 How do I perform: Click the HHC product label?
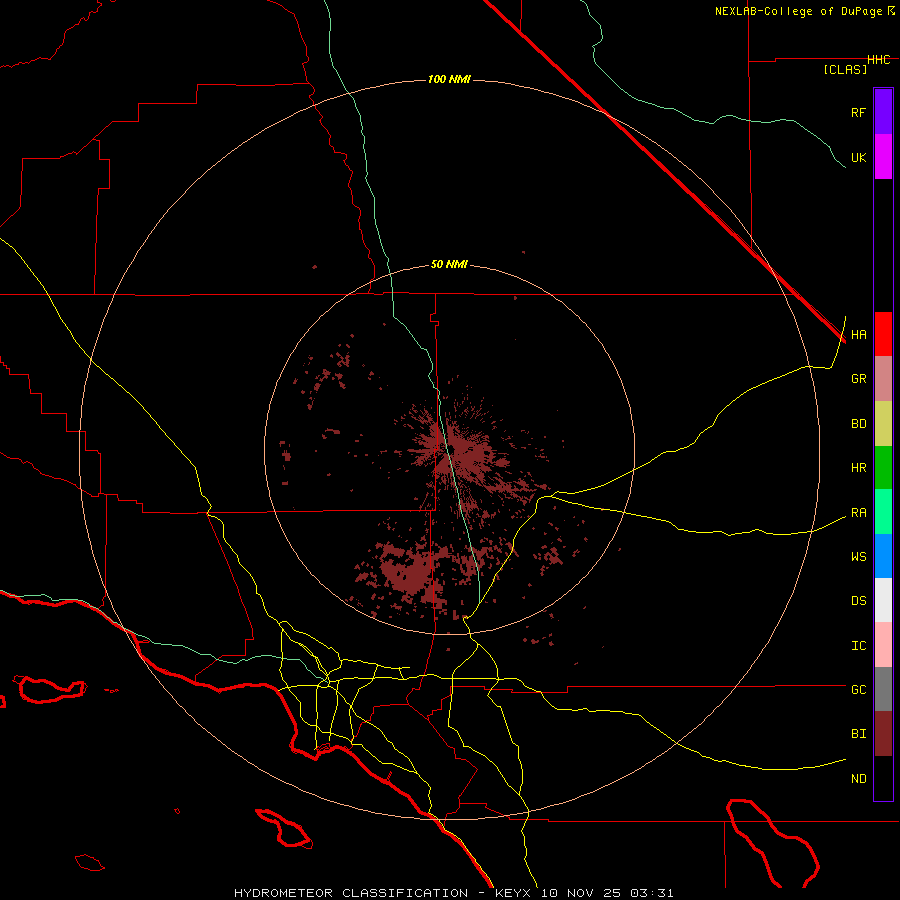[878, 60]
